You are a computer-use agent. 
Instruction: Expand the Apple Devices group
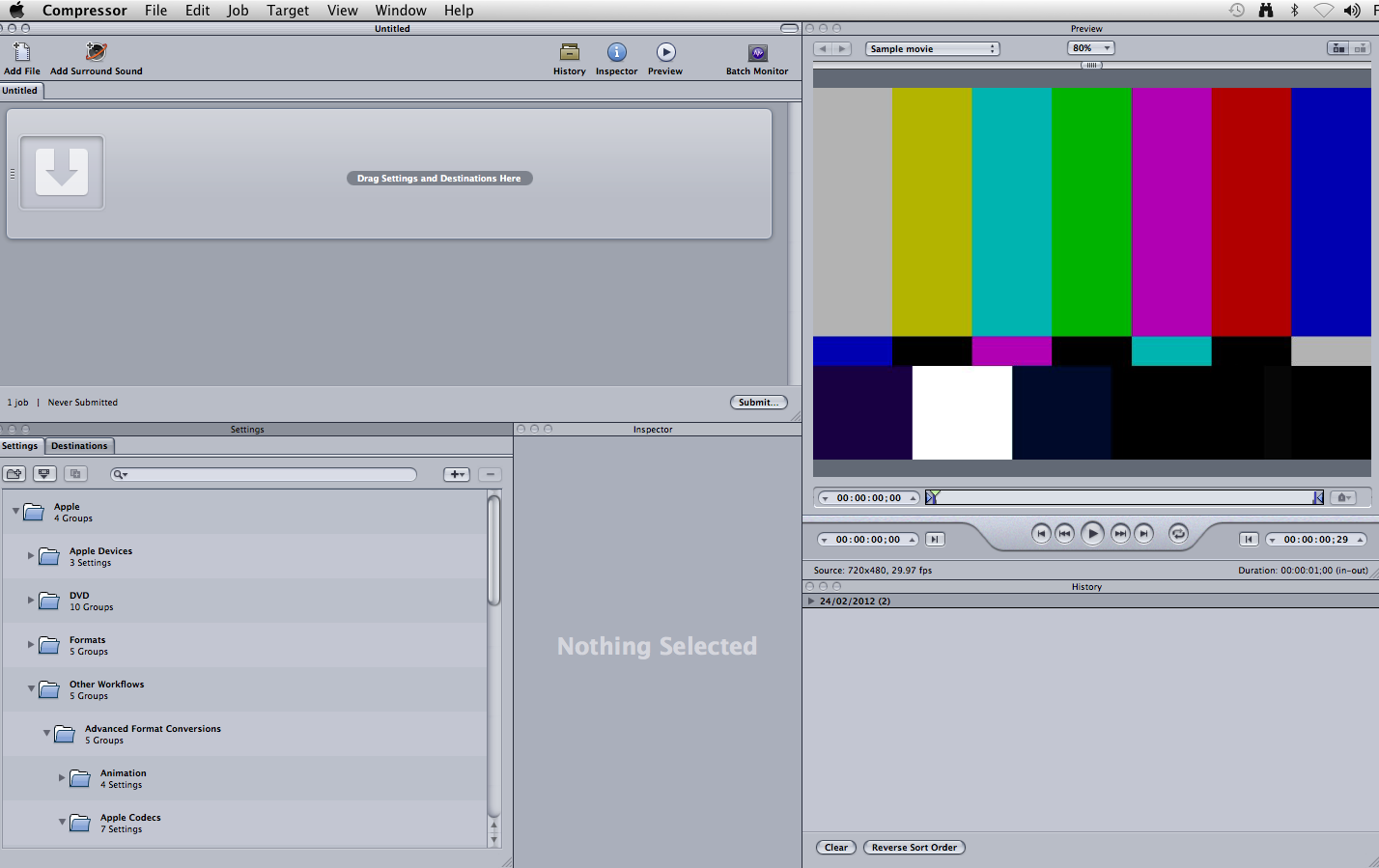pos(31,555)
